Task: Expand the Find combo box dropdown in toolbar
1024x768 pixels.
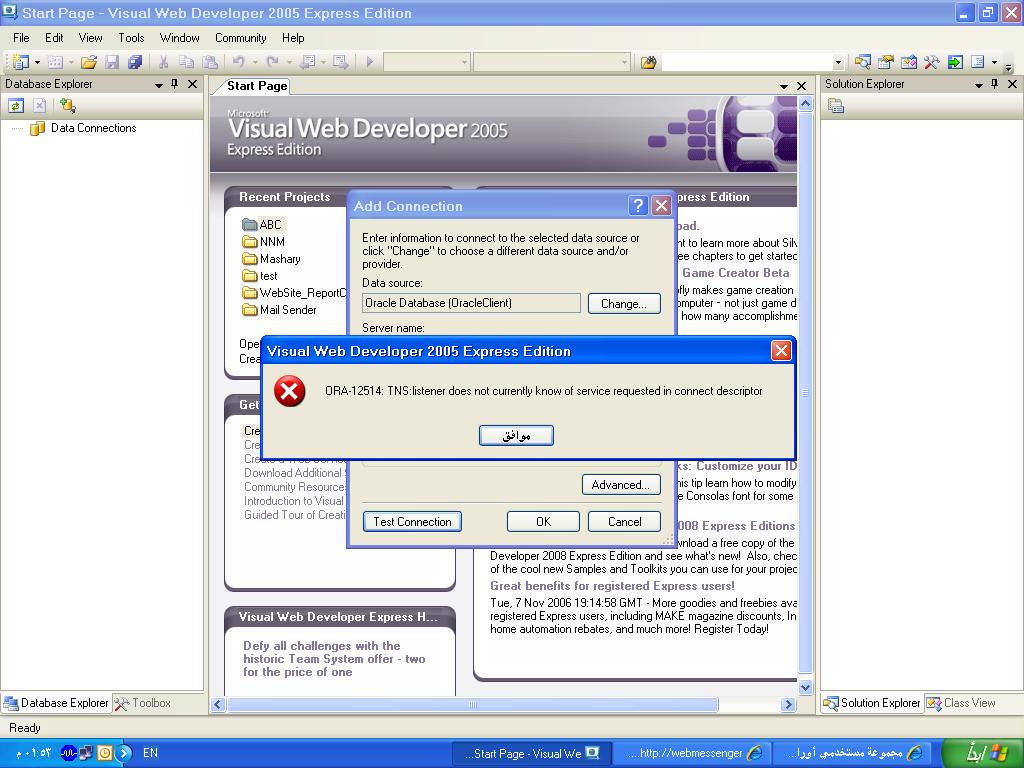Action: [838, 62]
